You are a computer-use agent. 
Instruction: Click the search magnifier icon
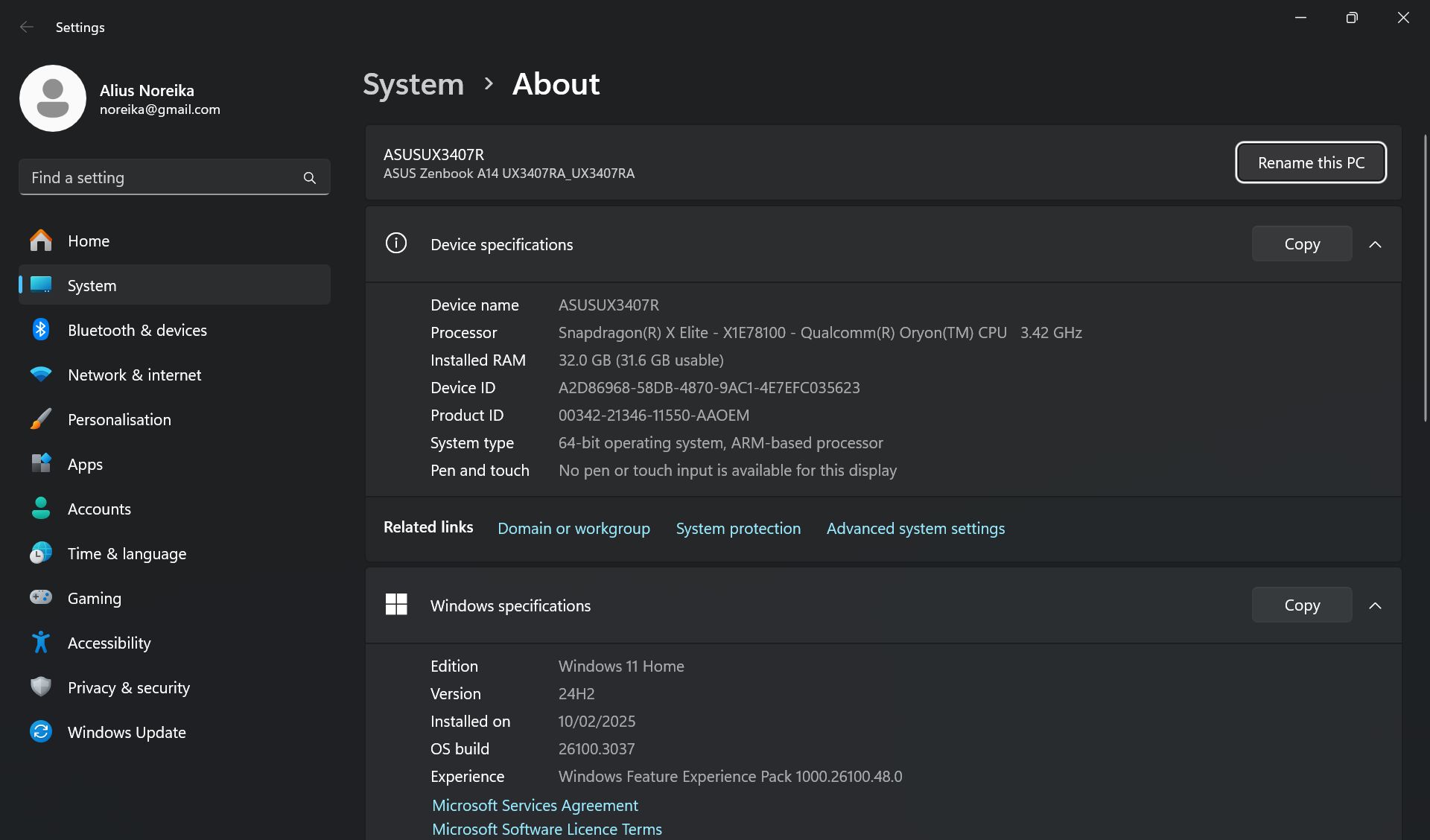(x=310, y=178)
